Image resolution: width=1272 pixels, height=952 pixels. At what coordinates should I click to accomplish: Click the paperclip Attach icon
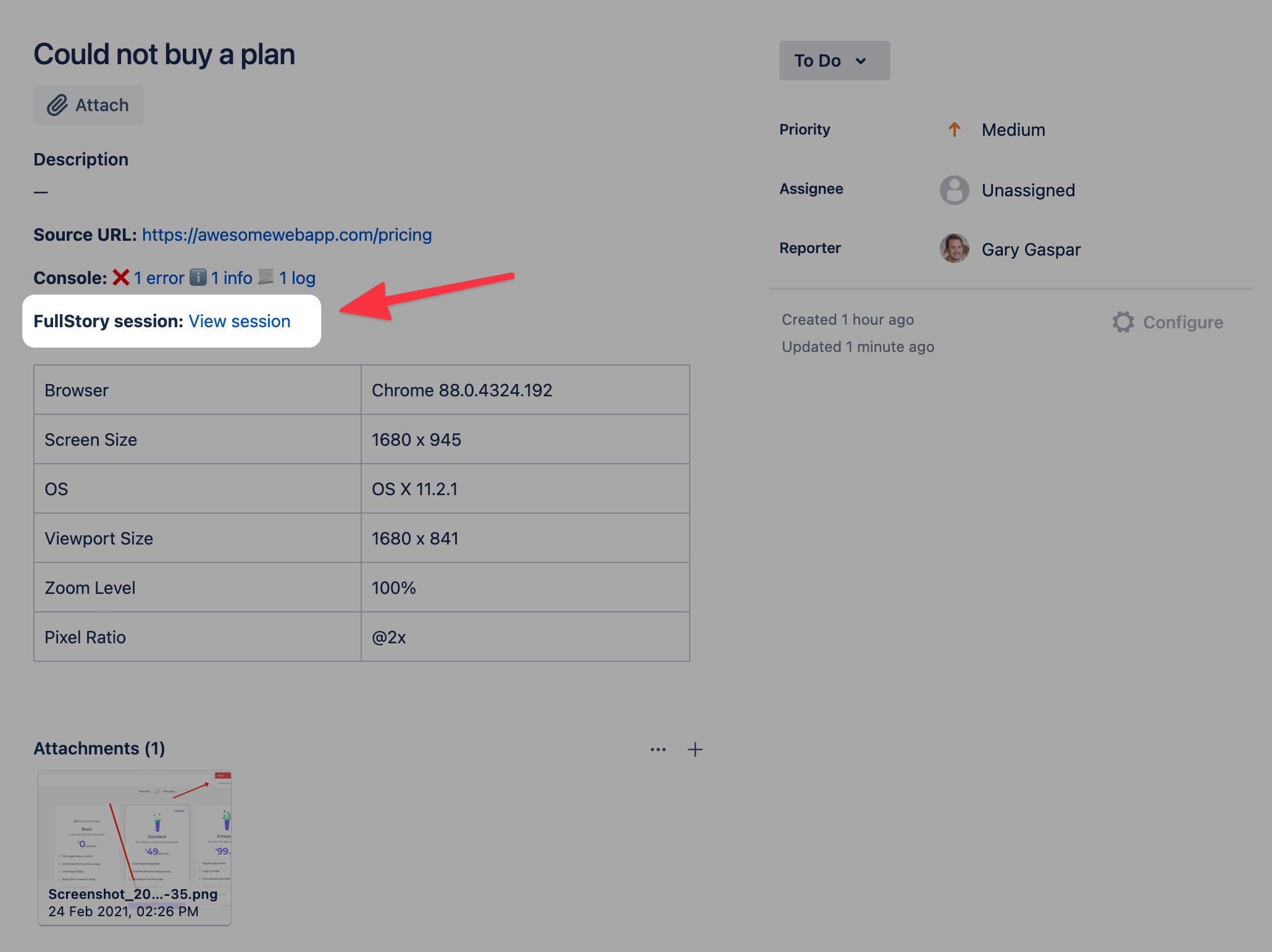tap(57, 105)
